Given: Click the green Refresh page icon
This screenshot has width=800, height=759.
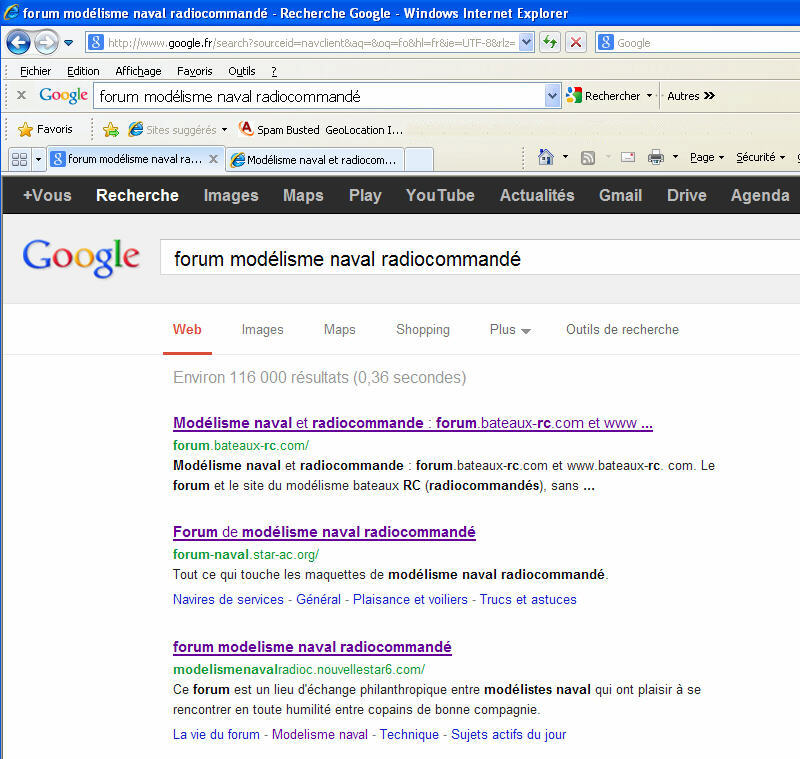Looking at the screenshot, I should pos(550,42).
